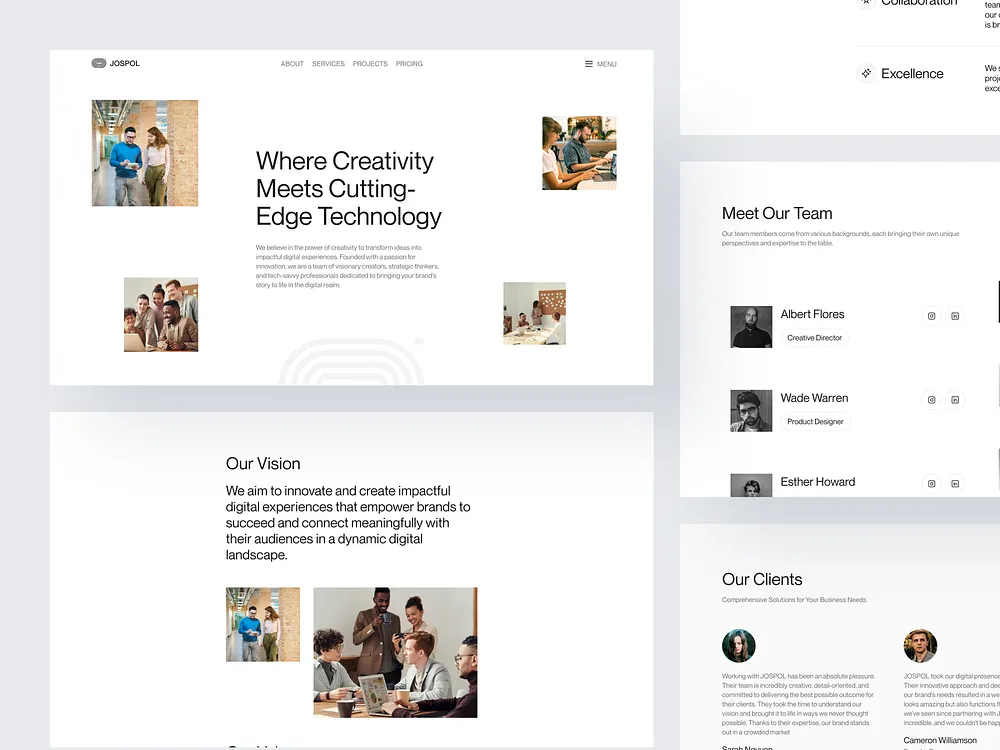Click the group photo in Our Vision section
The width and height of the screenshot is (1000, 750).
[x=395, y=651]
